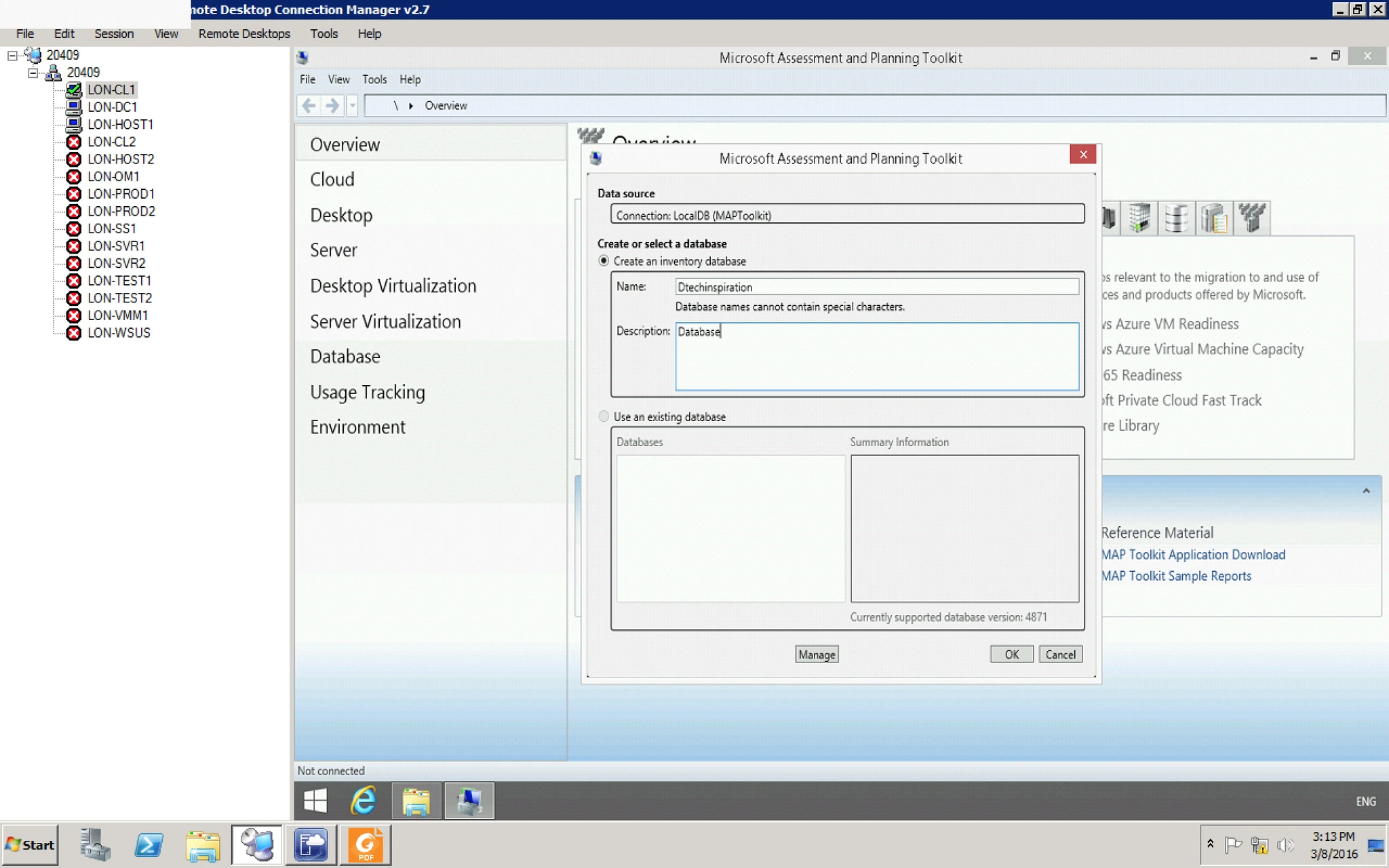The width and height of the screenshot is (1389, 868).
Task: Click the Connection LocalDB data source field
Action: click(847, 215)
